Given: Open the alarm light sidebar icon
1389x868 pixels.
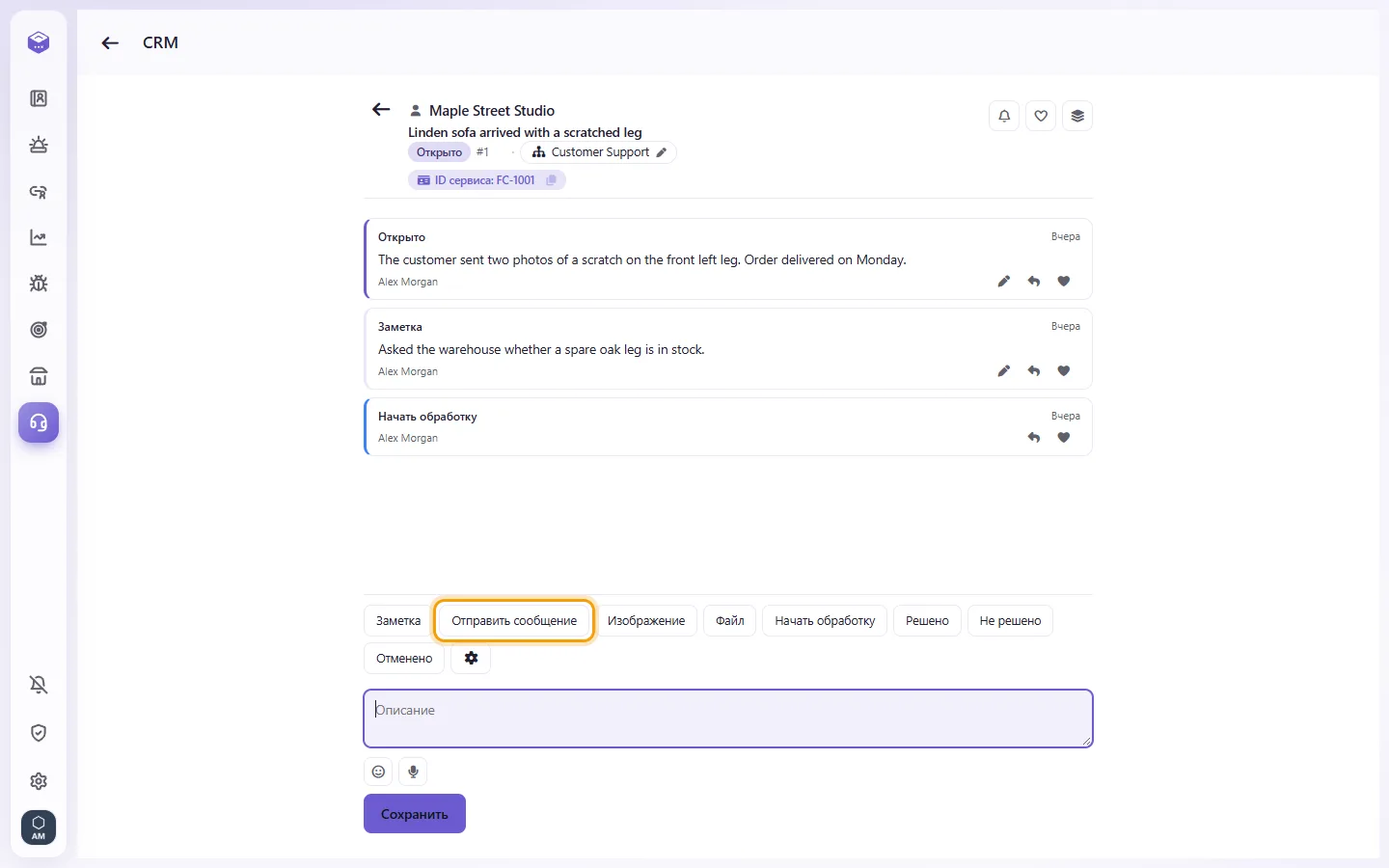Looking at the screenshot, I should (x=39, y=145).
